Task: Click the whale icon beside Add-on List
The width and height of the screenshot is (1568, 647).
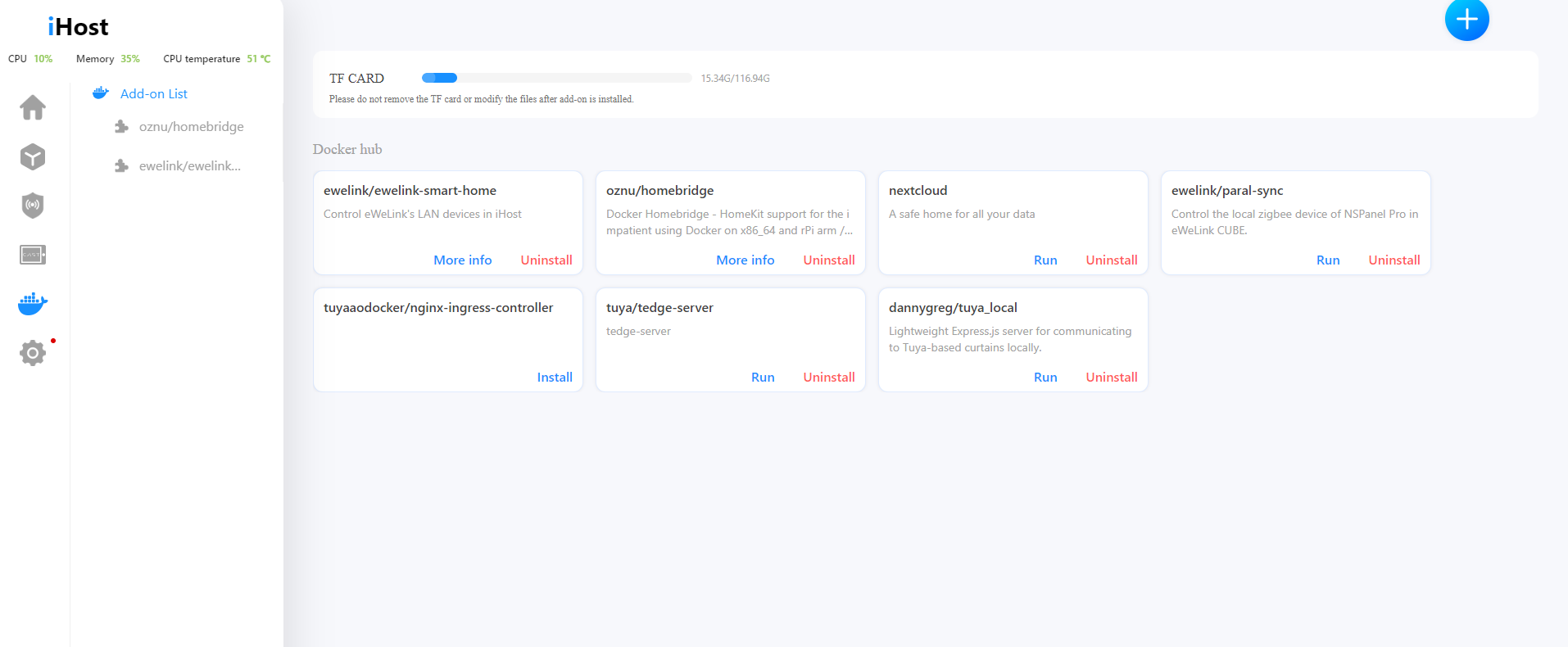Action: [x=101, y=93]
